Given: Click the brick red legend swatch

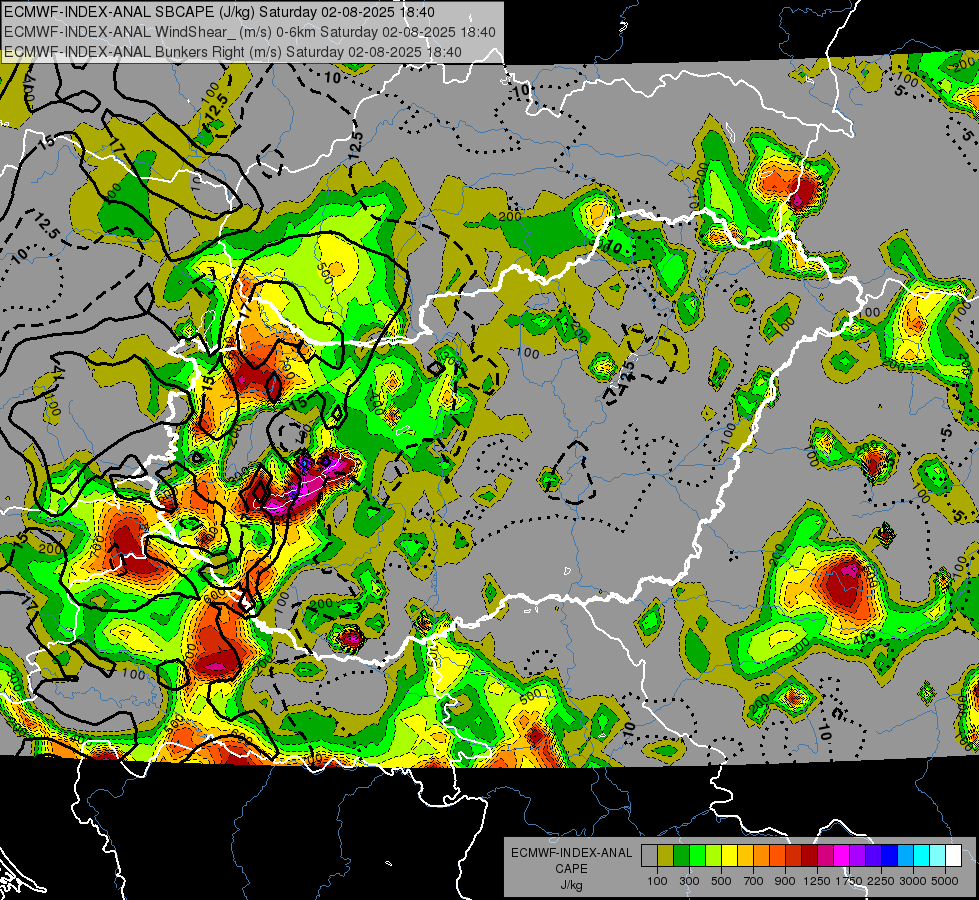Looking at the screenshot, I should pos(794,855).
